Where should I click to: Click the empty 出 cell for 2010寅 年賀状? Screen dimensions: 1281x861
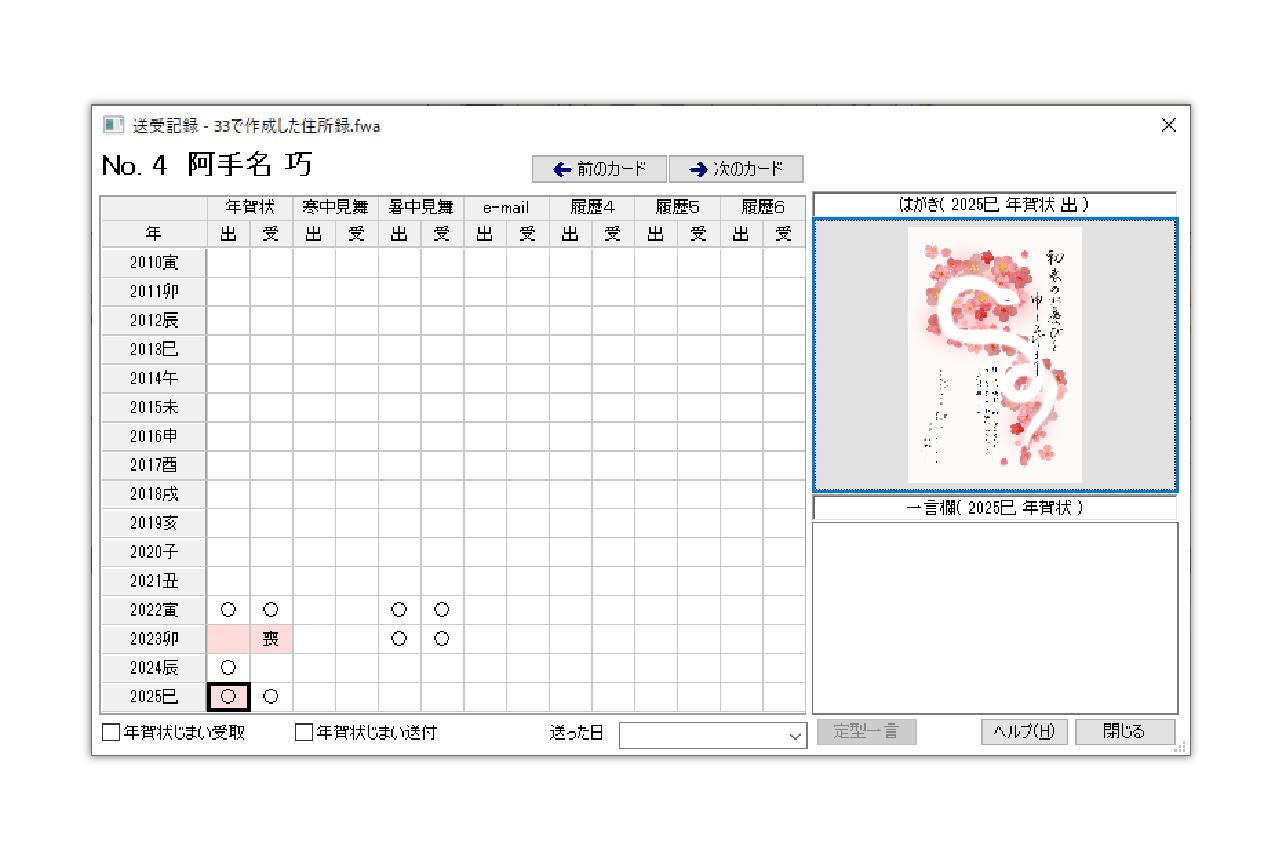point(227,262)
